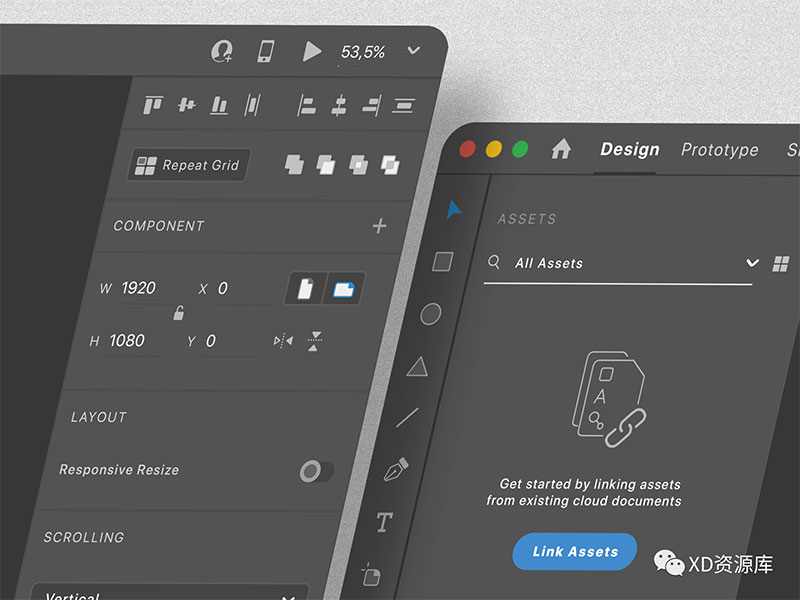Image resolution: width=800 pixels, height=600 pixels.
Task: Choose the Rectangle tool
Action: (x=442, y=262)
